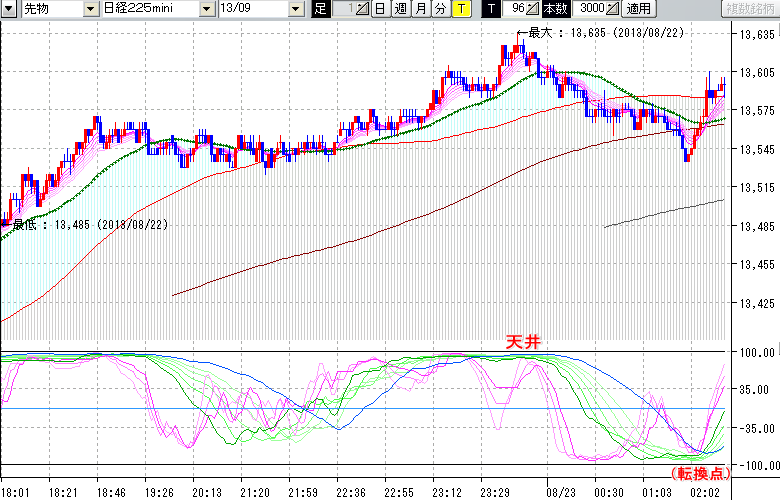
Task: Click the 適用 apply button
Action: tap(638, 9)
